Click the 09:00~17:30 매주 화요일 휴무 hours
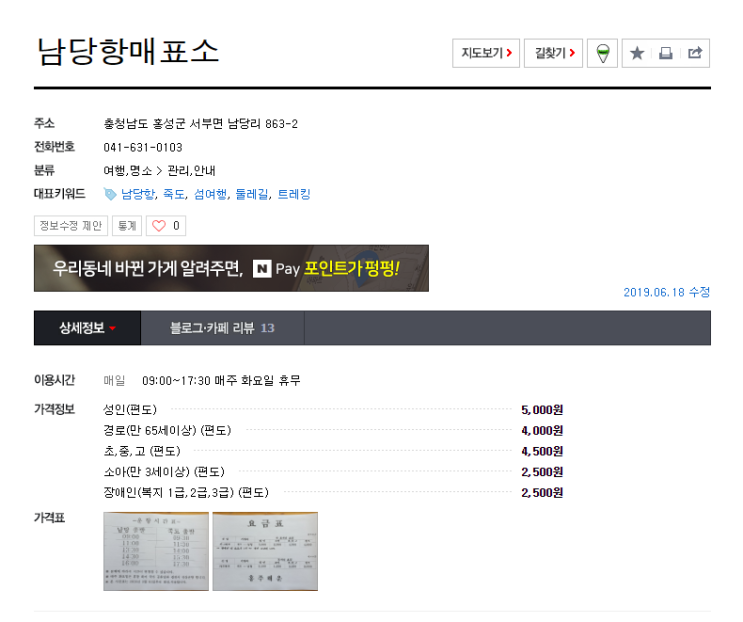 pos(221,380)
